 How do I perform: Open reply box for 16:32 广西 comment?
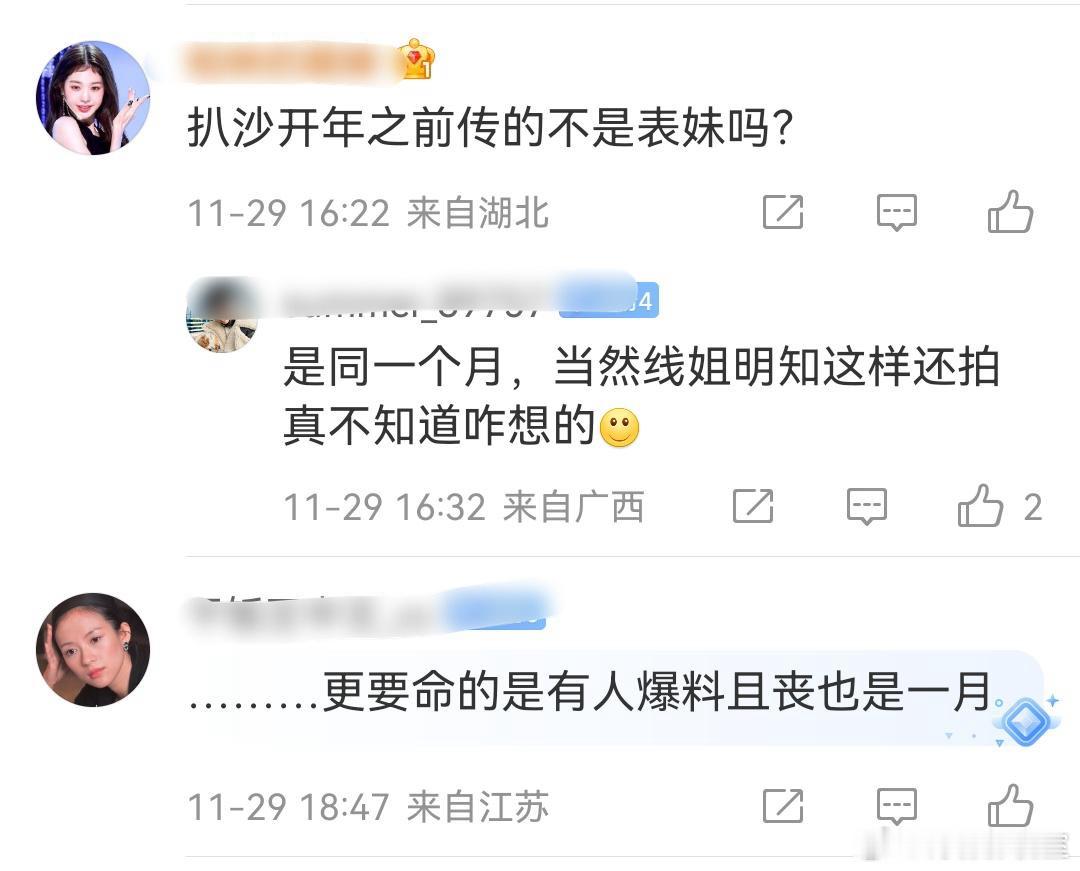tap(866, 507)
